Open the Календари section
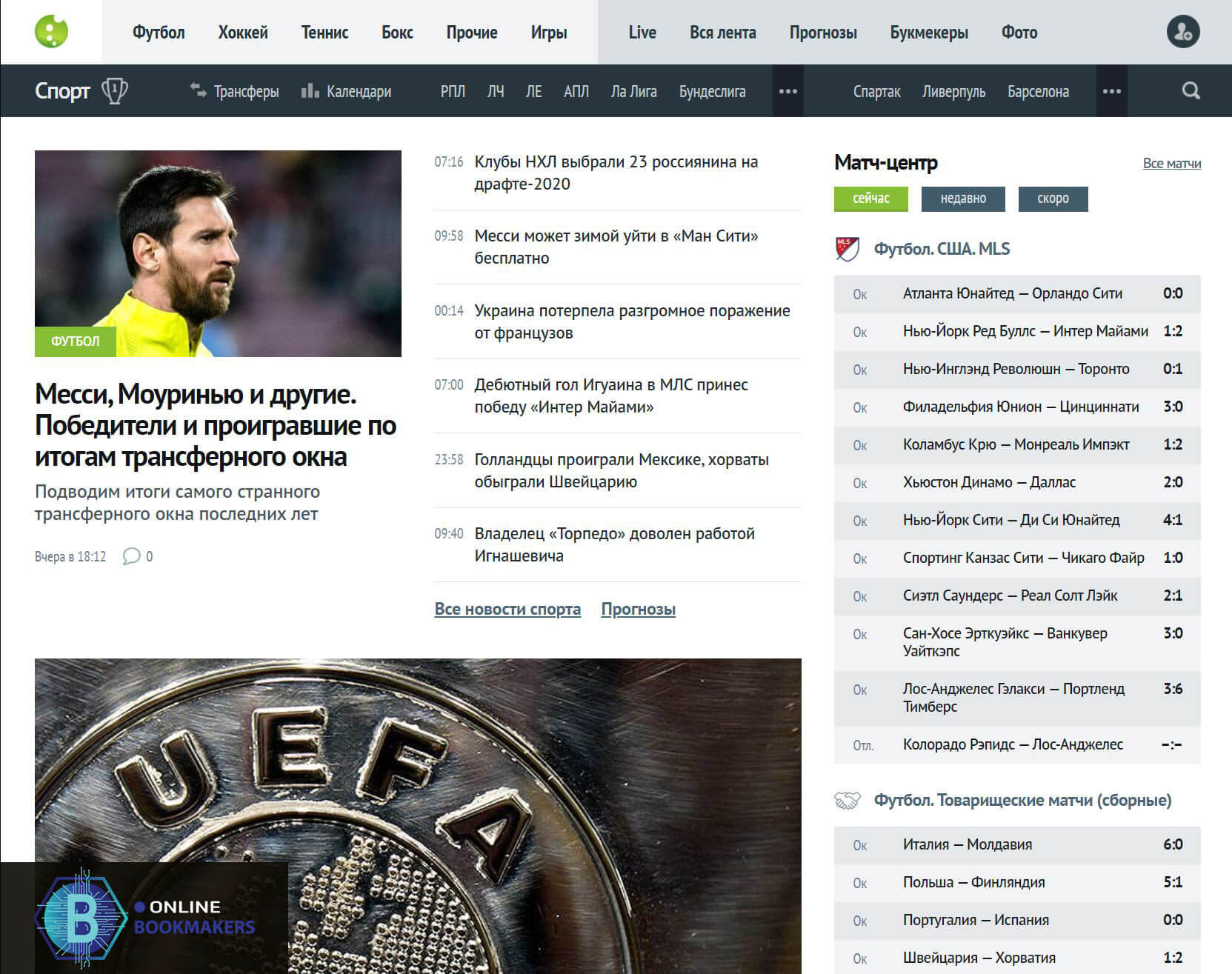This screenshot has width=1232, height=974. [346, 91]
